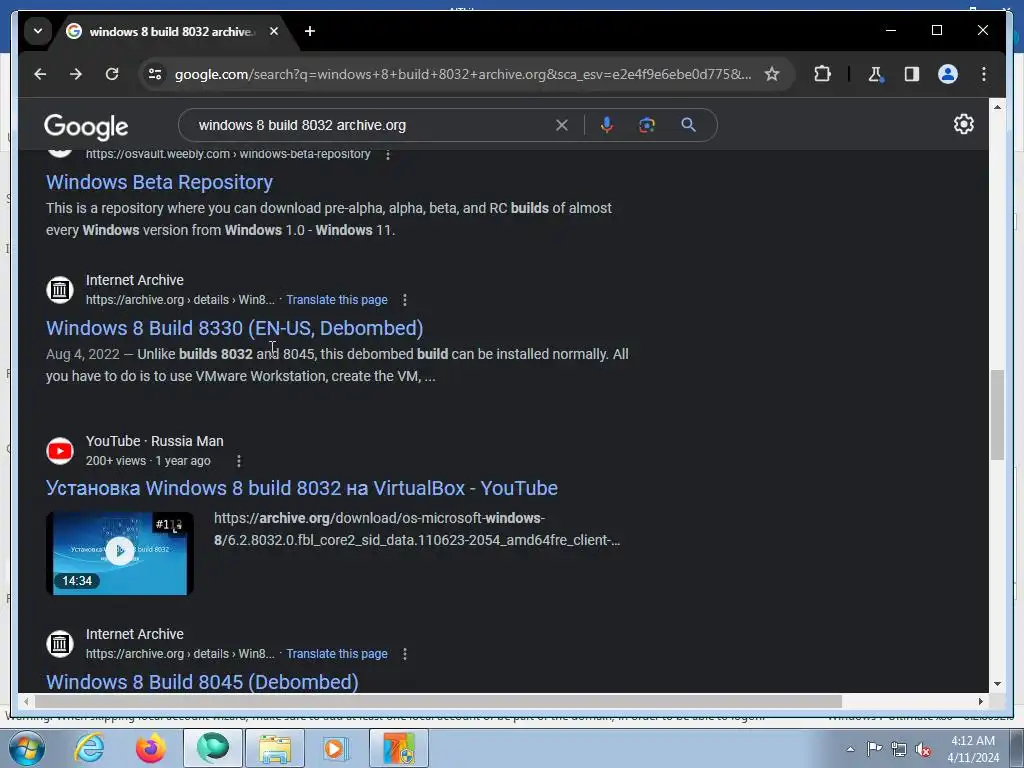Click the Google logo
The height and width of the screenshot is (768, 1024).
tap(86, 126)
